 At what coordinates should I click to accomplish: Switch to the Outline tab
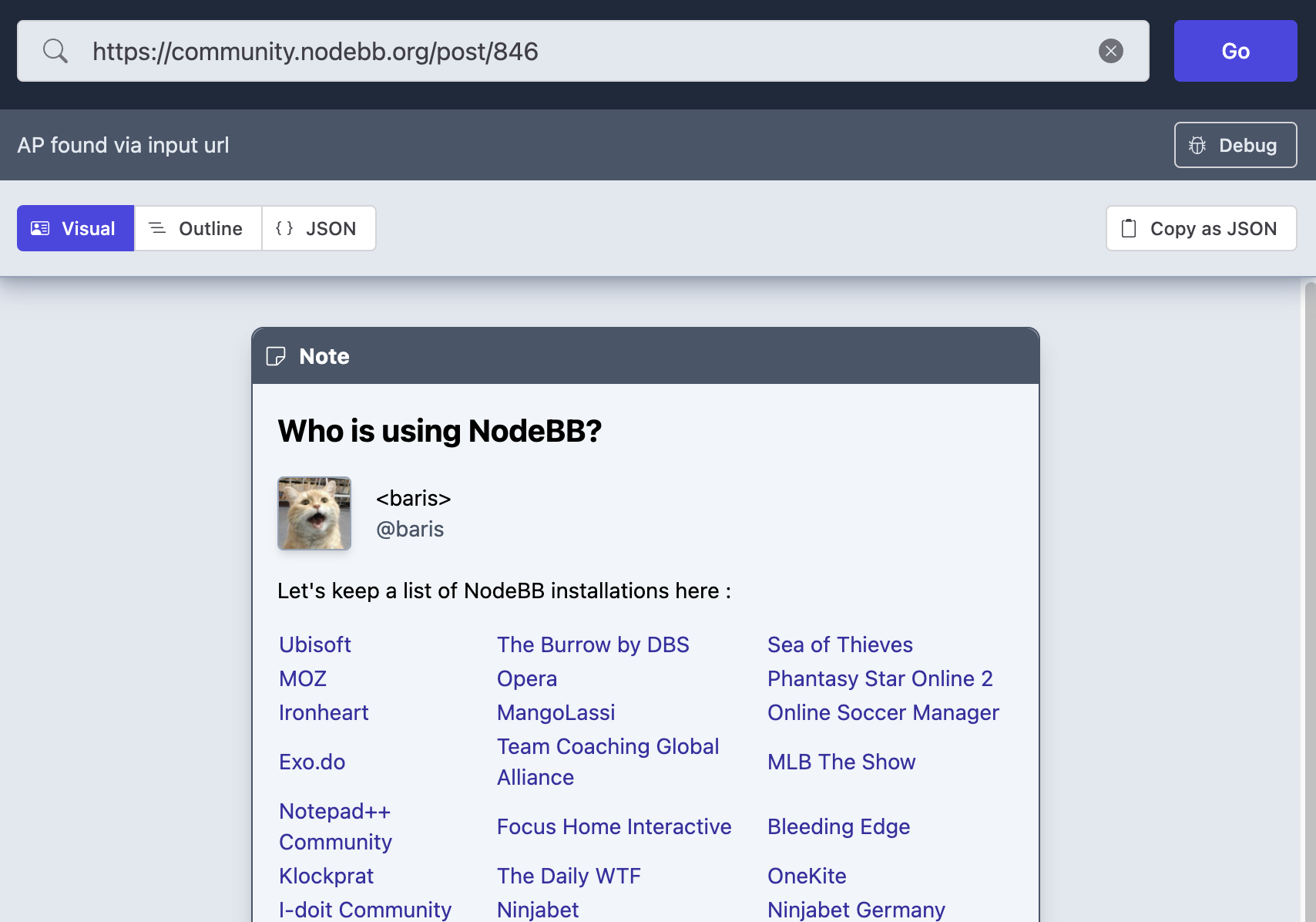point(198,228)
